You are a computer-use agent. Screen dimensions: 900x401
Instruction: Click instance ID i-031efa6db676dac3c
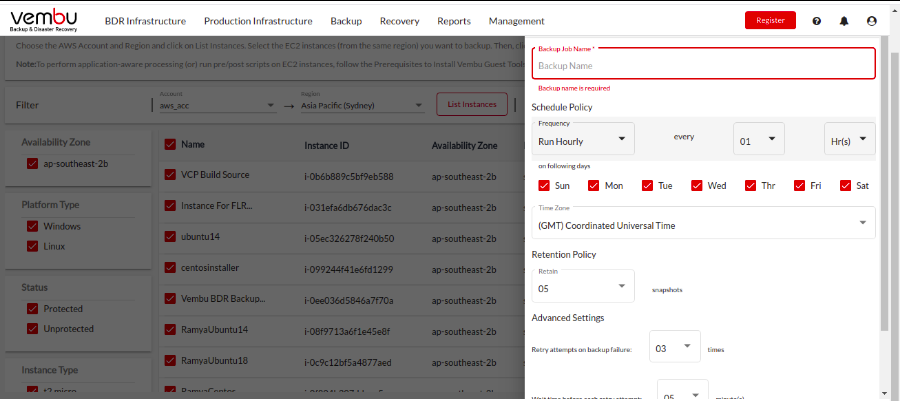pyautogui.click(x=348, y=208)
